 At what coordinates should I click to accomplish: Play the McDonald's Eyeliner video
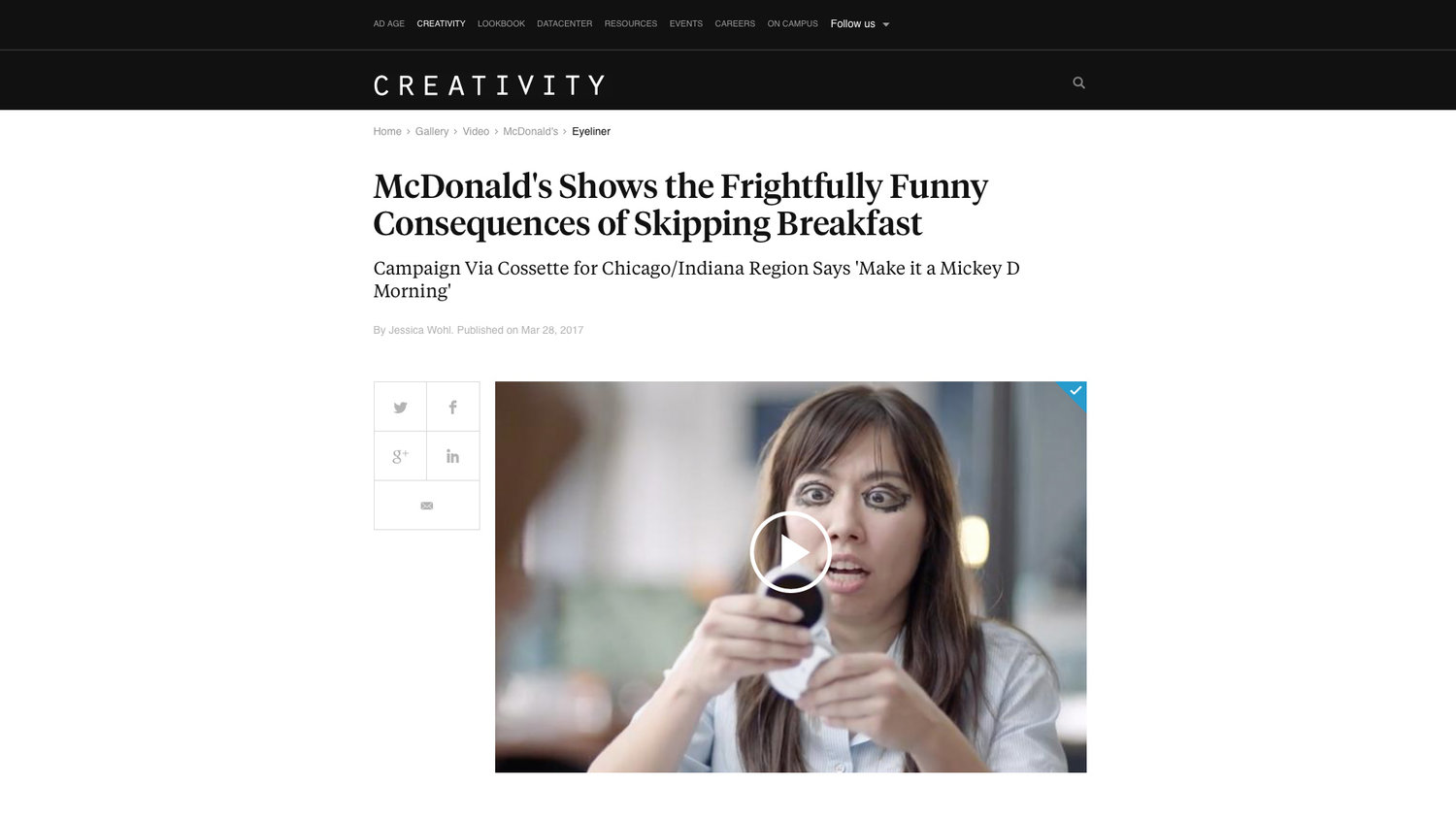790,552
